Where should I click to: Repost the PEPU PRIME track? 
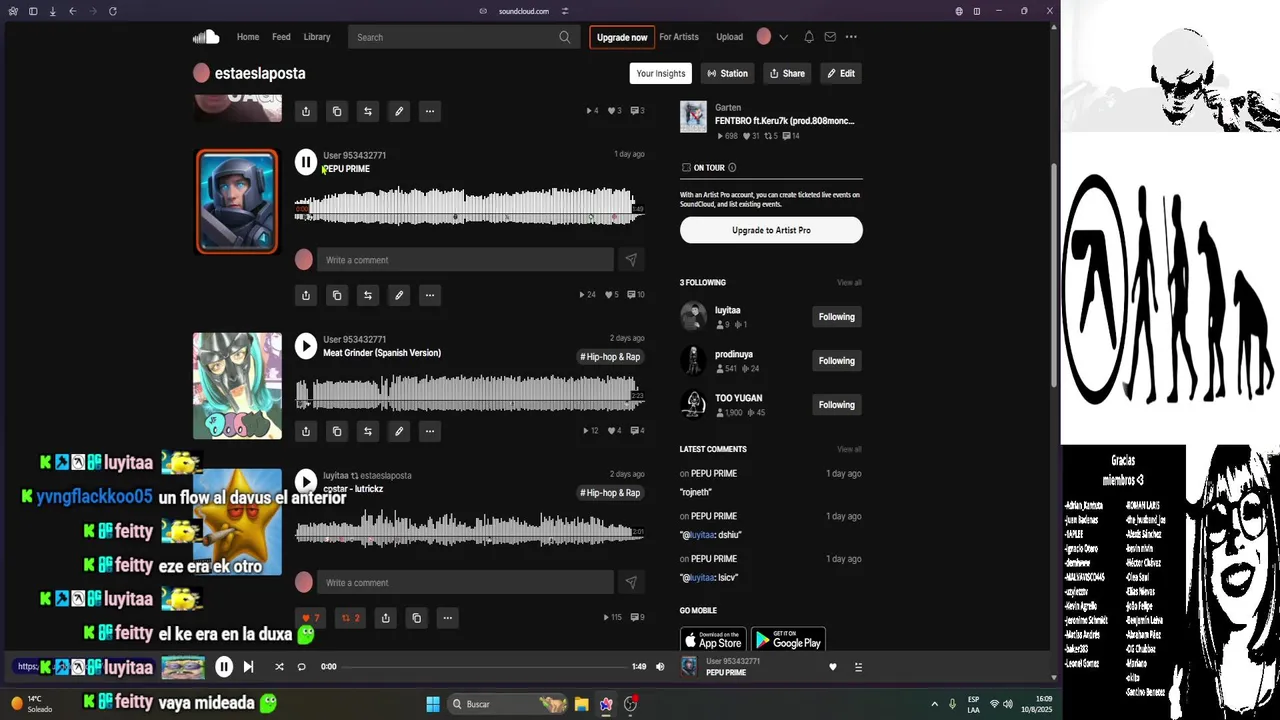(368, 295)
